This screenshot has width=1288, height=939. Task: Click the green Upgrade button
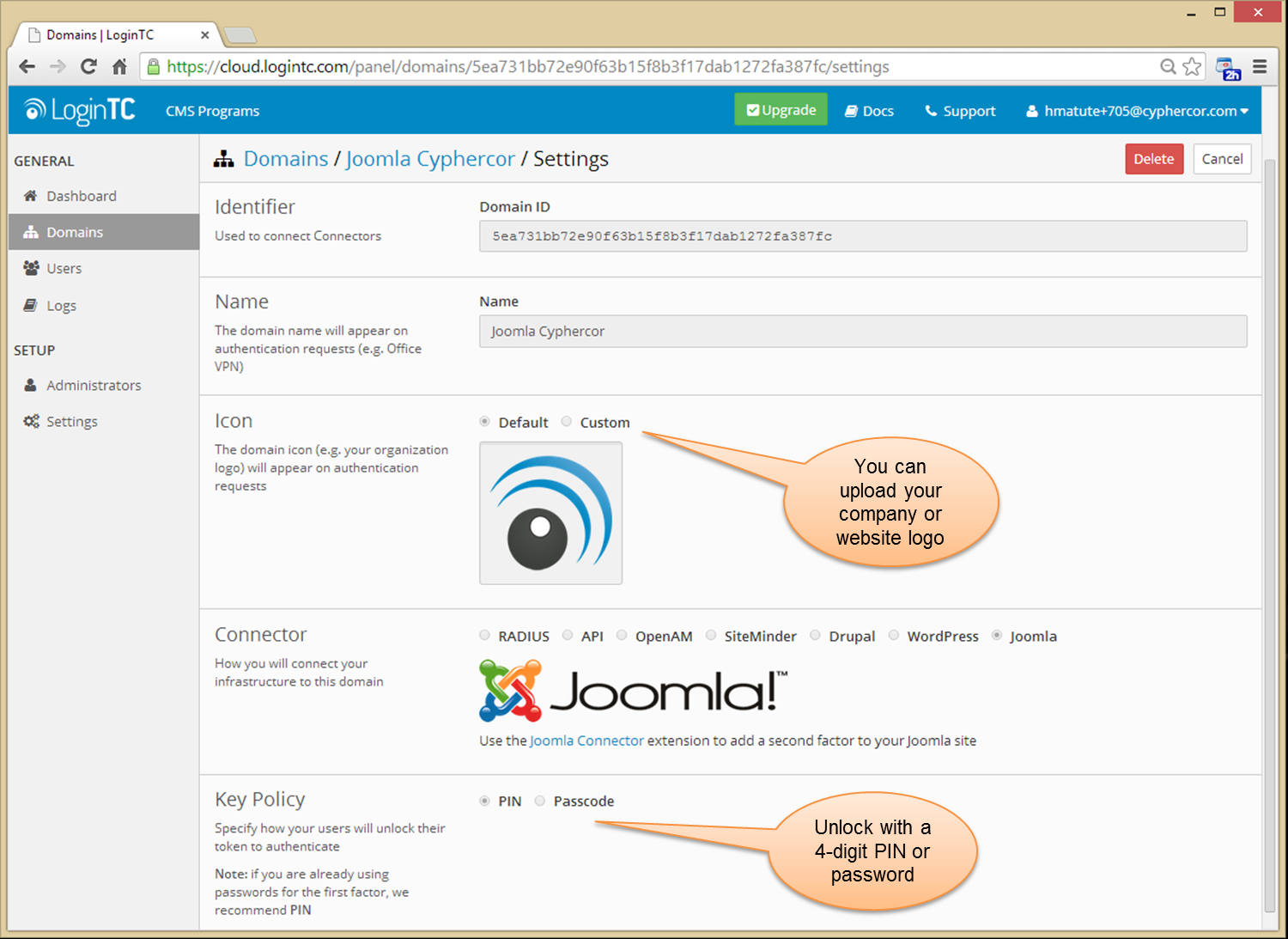[x=781, y=110]
